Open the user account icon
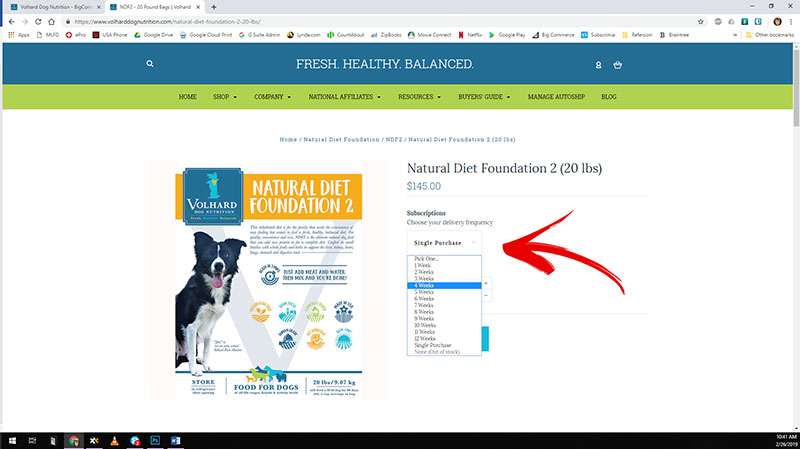 598,65
